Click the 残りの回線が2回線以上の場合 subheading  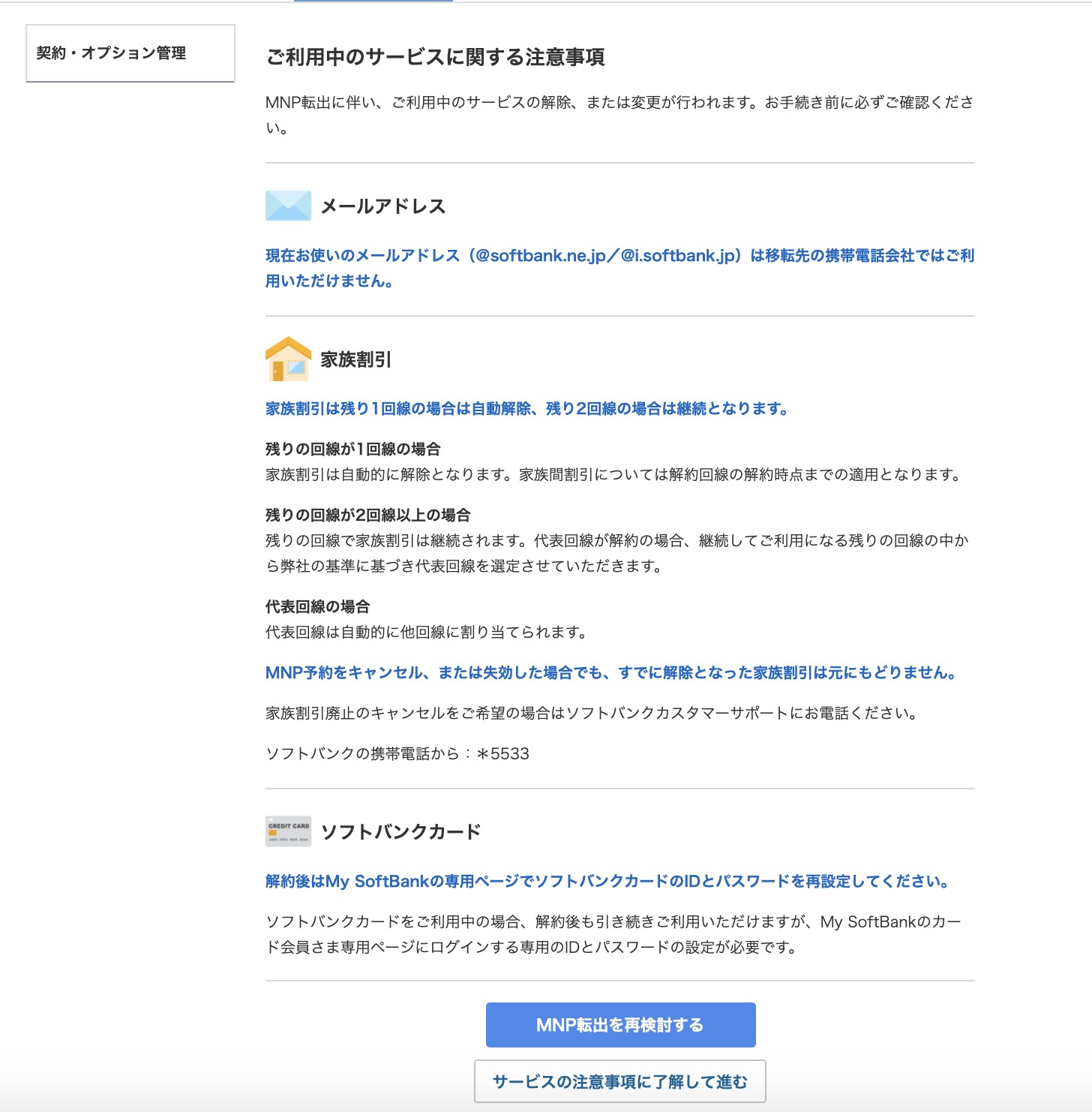[x=367, y=515]
